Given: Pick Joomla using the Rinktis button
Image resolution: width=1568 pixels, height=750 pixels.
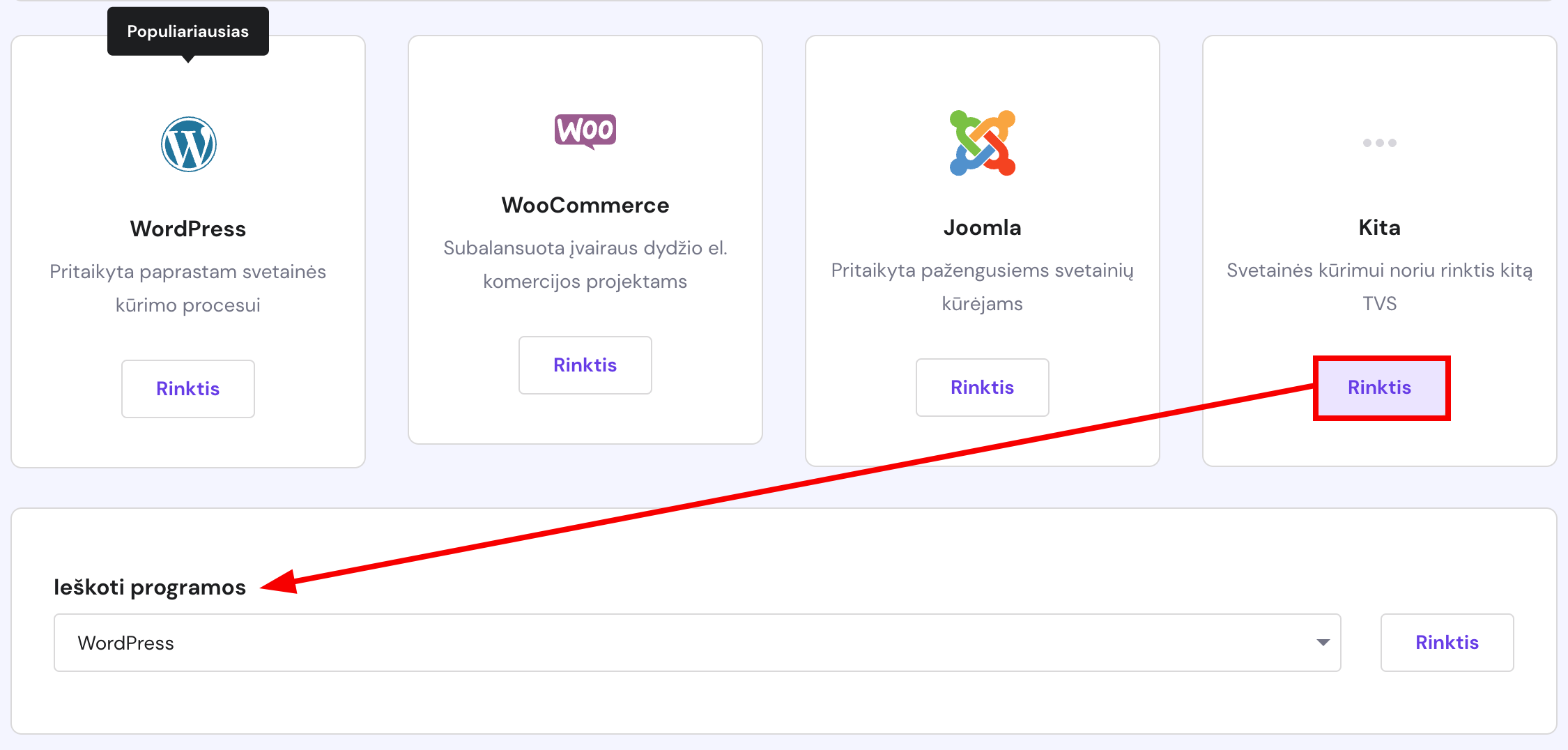Looking at the screenshot, I should click(983, 388).
